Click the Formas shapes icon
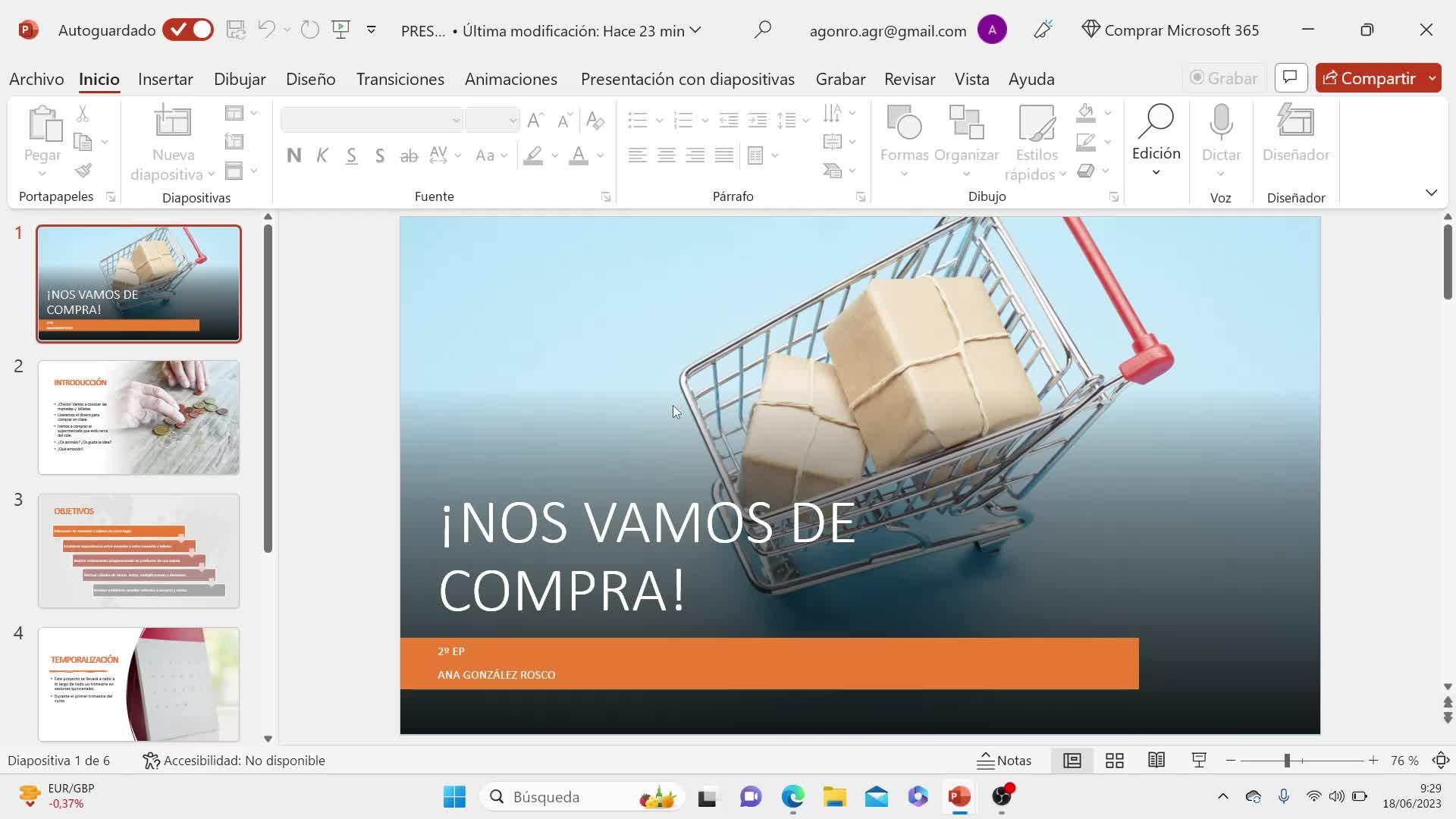1456x819 pixels. pos(904,123)
